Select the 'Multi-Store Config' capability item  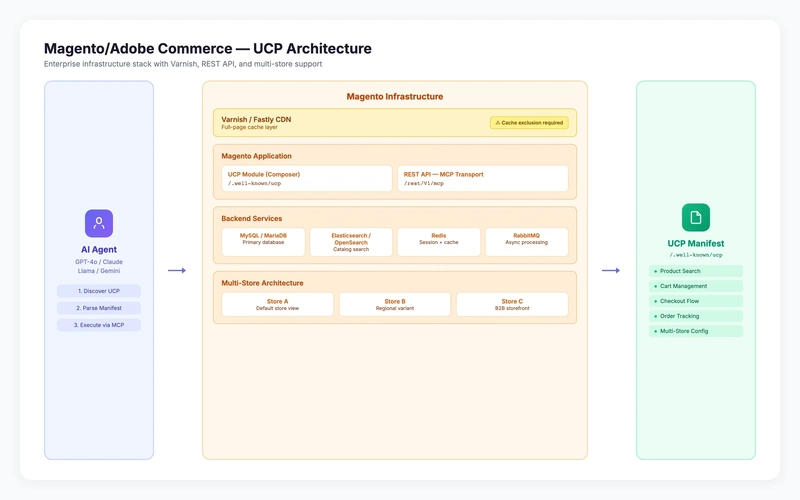pos(696,331)
